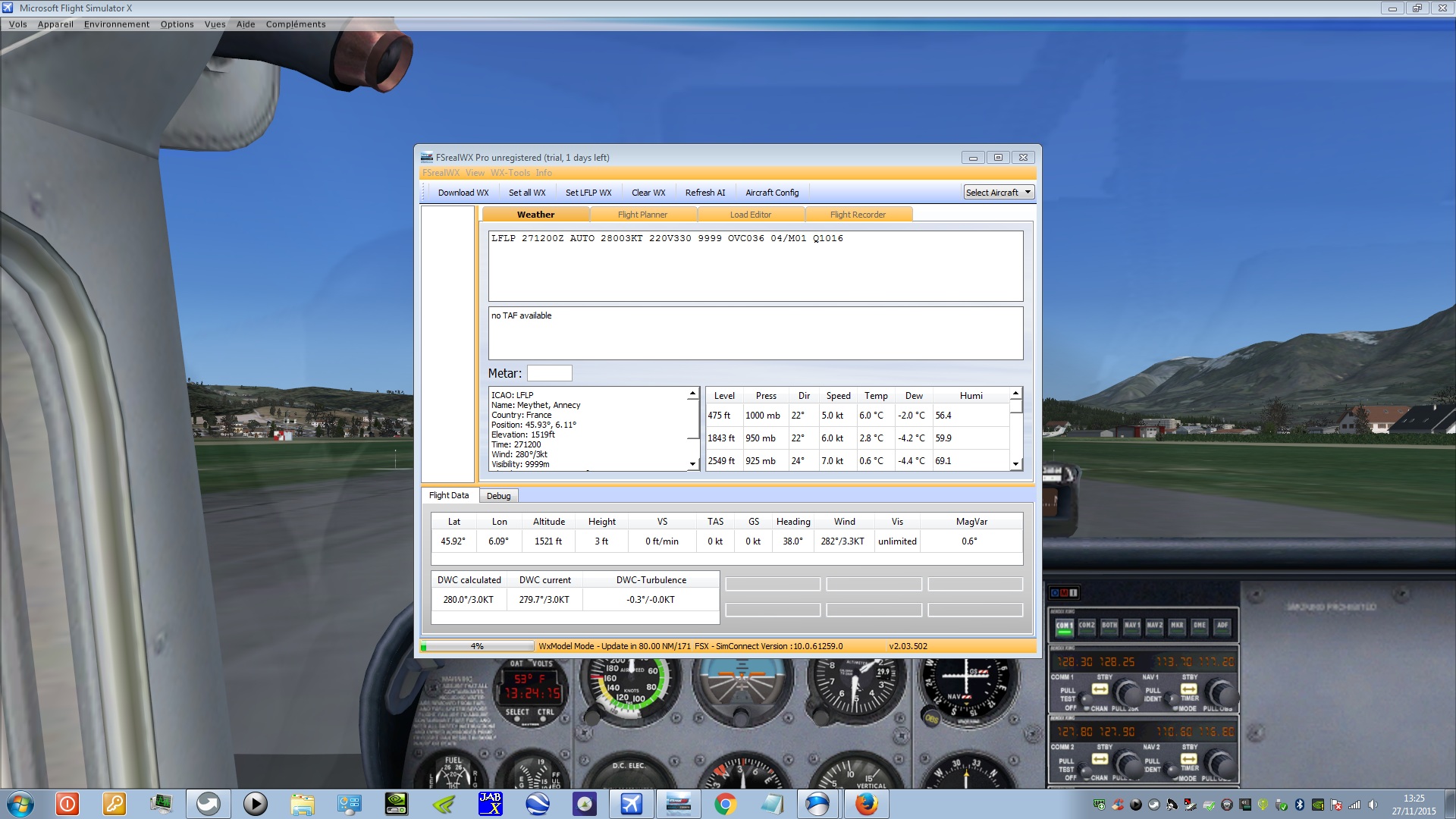The width and height of the screenshot is (1456, 819).
Task: Click the Windows Start orb
Action: [20, 804]
